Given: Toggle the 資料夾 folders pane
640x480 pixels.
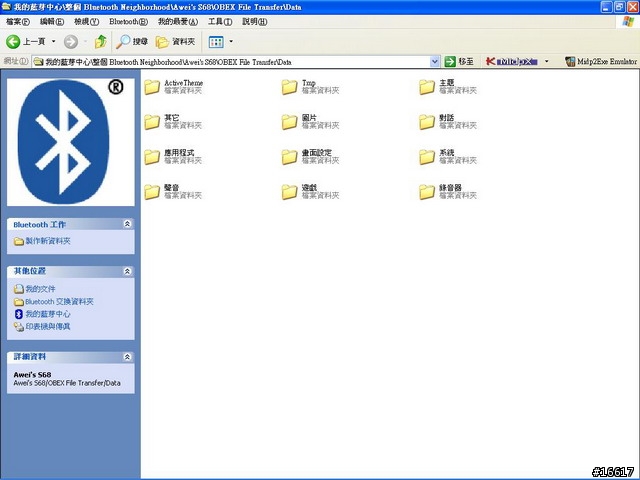Looking at the screenshot, I should pyautogui.click(x=176, y=42).
